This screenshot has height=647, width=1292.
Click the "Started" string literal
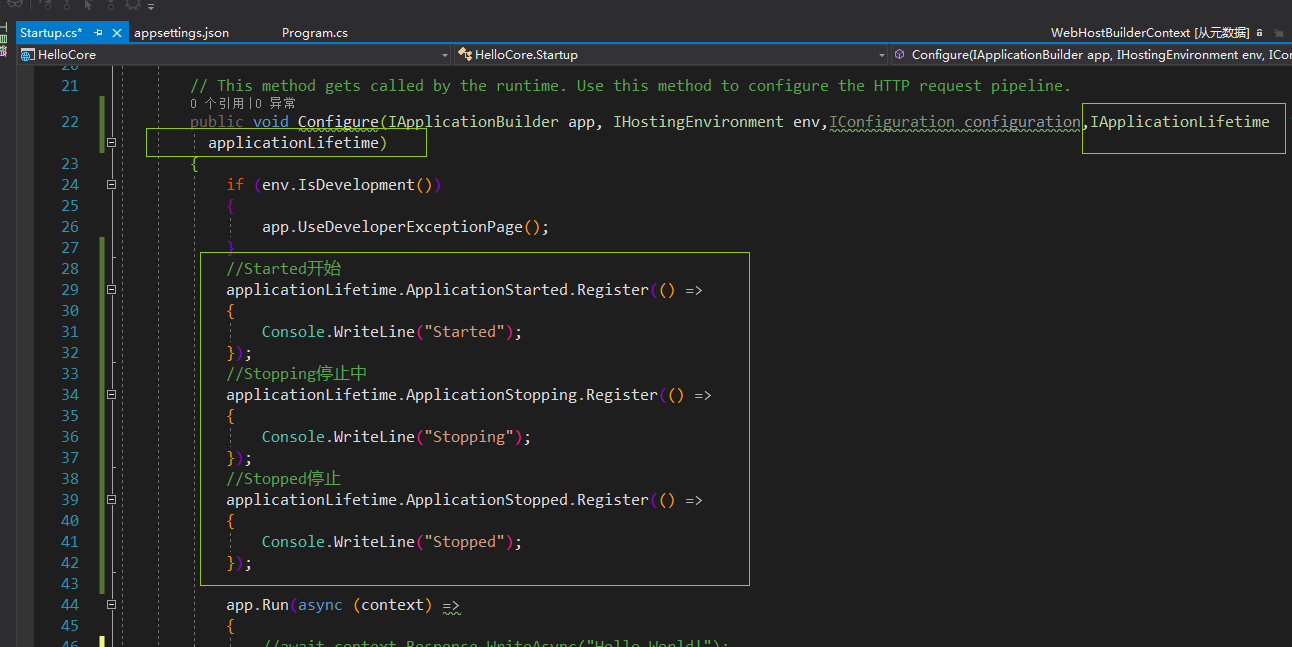coord(464,332)
